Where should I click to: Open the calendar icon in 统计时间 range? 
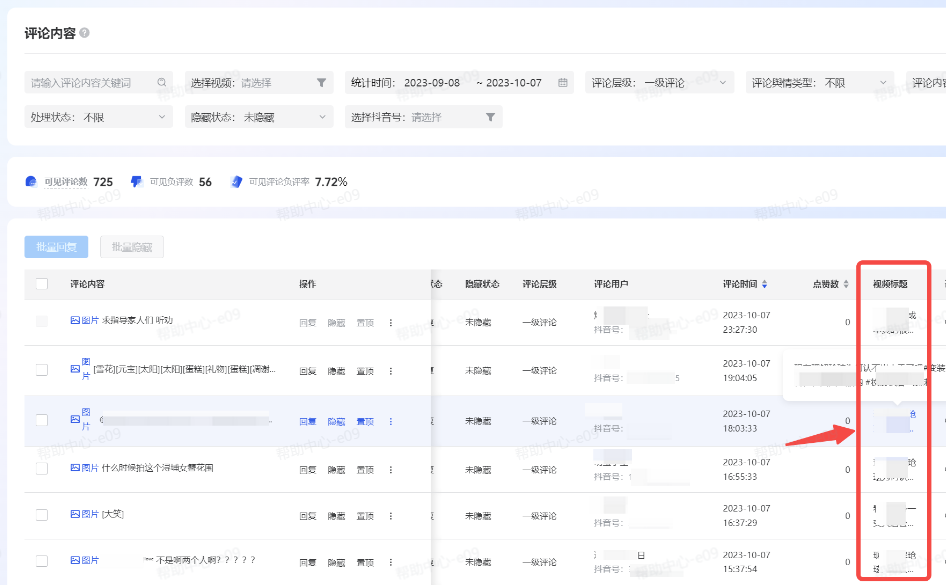pos(562,82)
